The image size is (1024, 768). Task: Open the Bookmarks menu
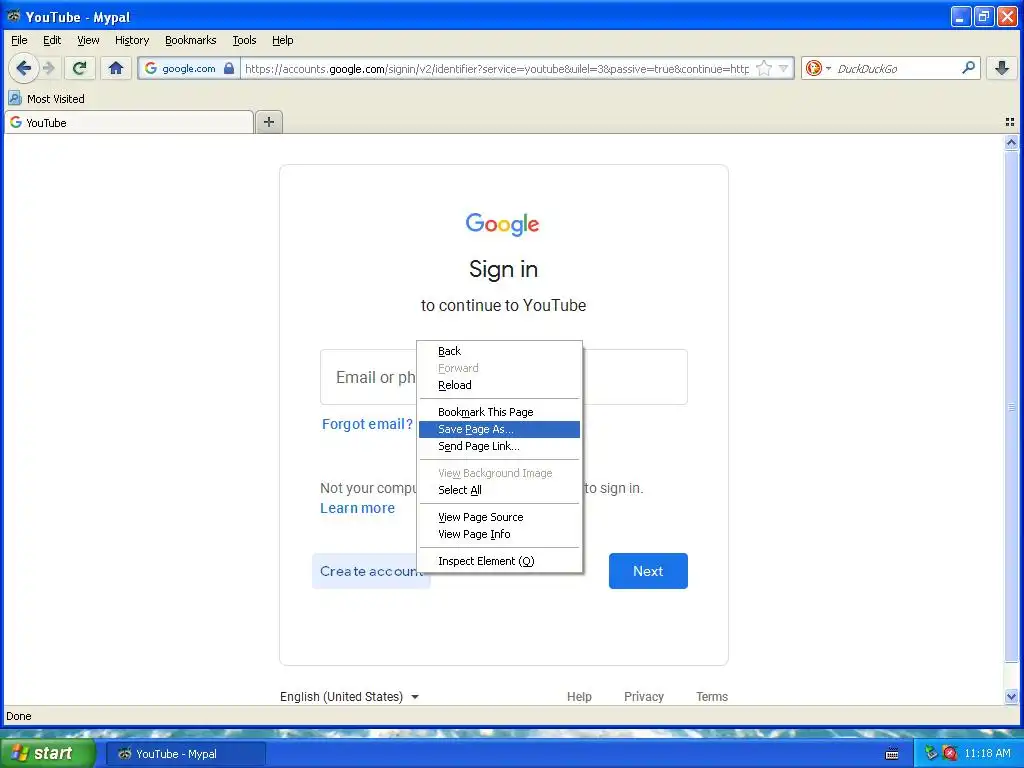click(190, 40)
